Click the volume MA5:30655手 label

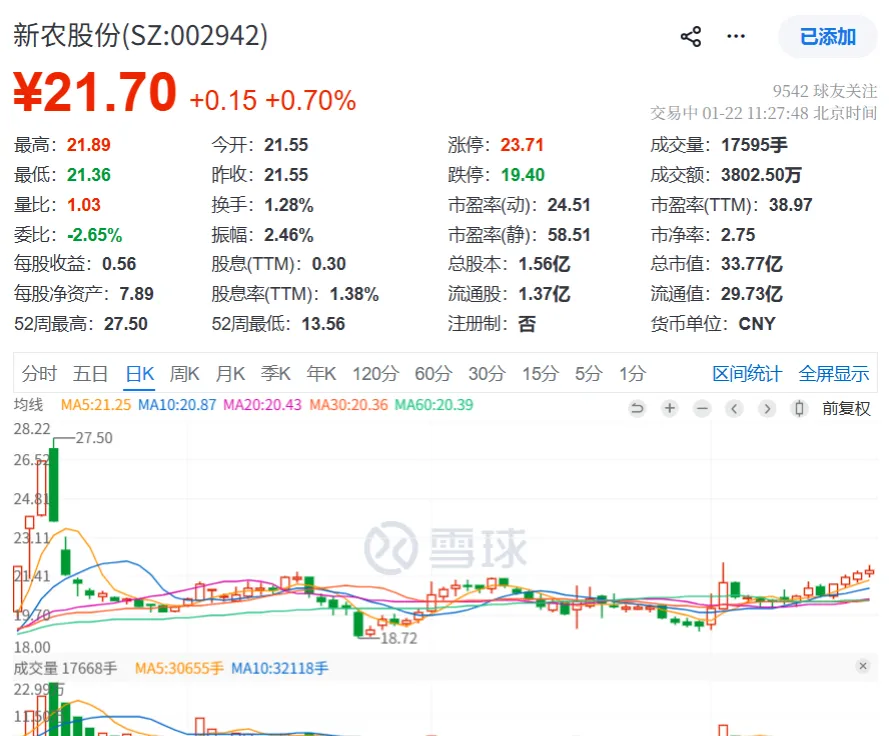[179, 669]
